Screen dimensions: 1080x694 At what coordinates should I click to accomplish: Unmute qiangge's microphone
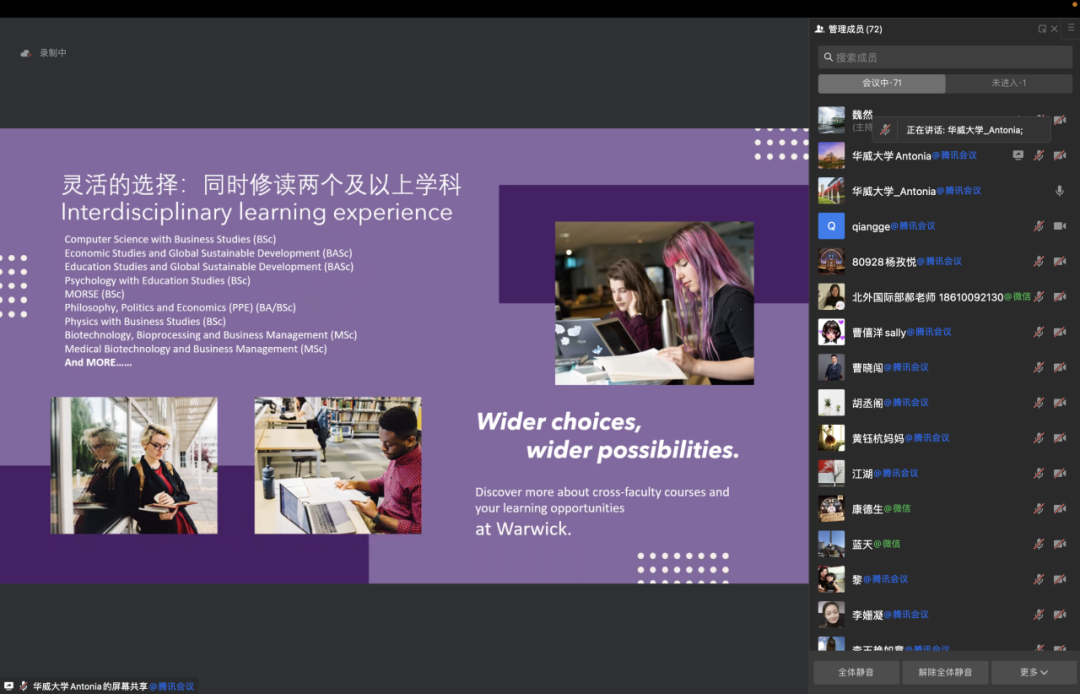(1039, 226)
